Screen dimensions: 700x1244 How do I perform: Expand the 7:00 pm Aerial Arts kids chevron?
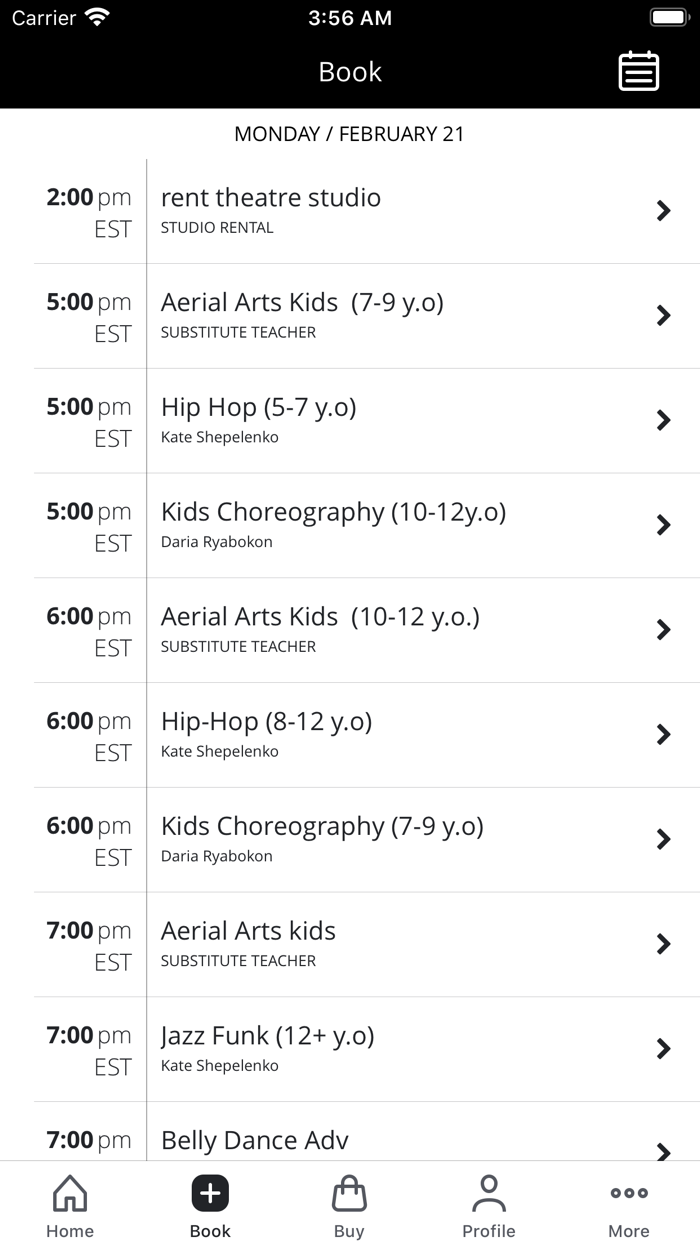tap(663, 944)
